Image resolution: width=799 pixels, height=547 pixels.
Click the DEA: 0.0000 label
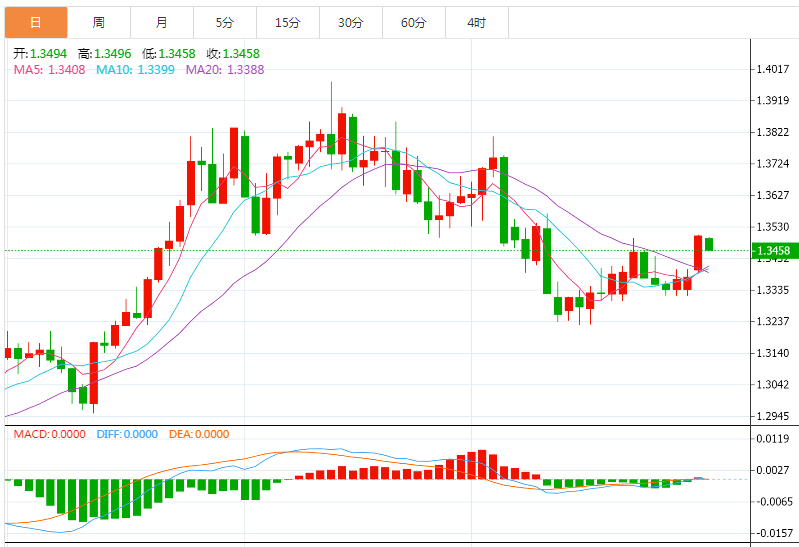tap(199, 434)
